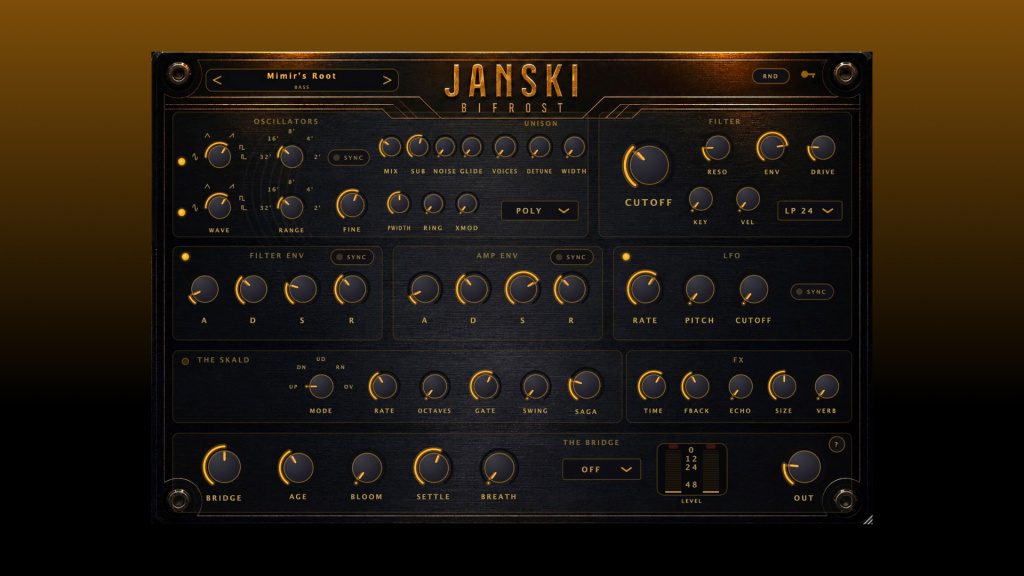Click the PWIDTH knob

398,204
